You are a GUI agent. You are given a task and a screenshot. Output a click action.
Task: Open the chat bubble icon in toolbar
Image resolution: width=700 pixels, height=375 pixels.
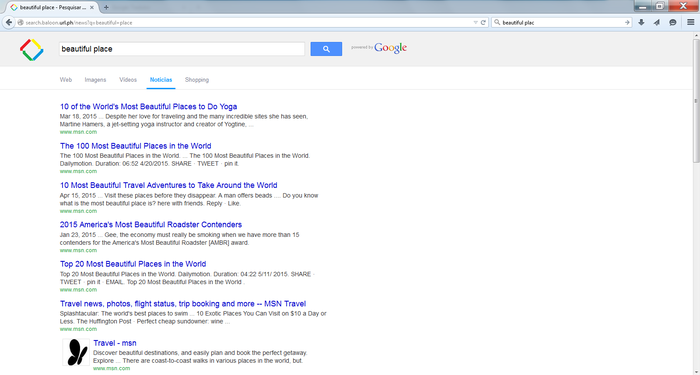pyautogui.click(x=673, y=22)
